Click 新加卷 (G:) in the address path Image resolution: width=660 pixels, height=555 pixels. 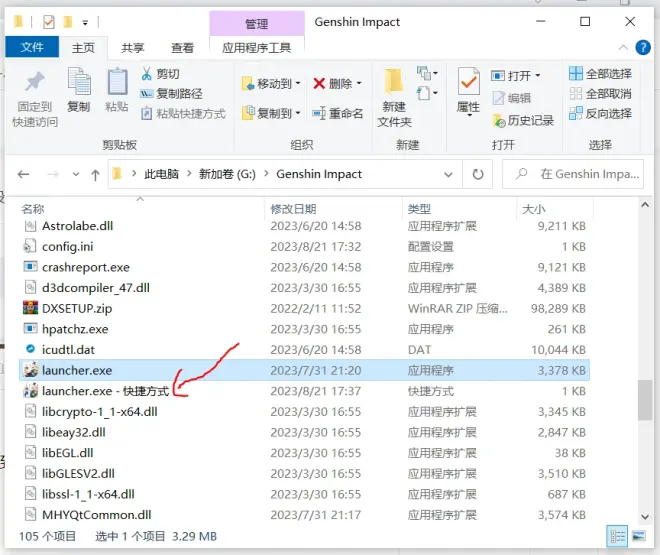[x=227, y=174]
